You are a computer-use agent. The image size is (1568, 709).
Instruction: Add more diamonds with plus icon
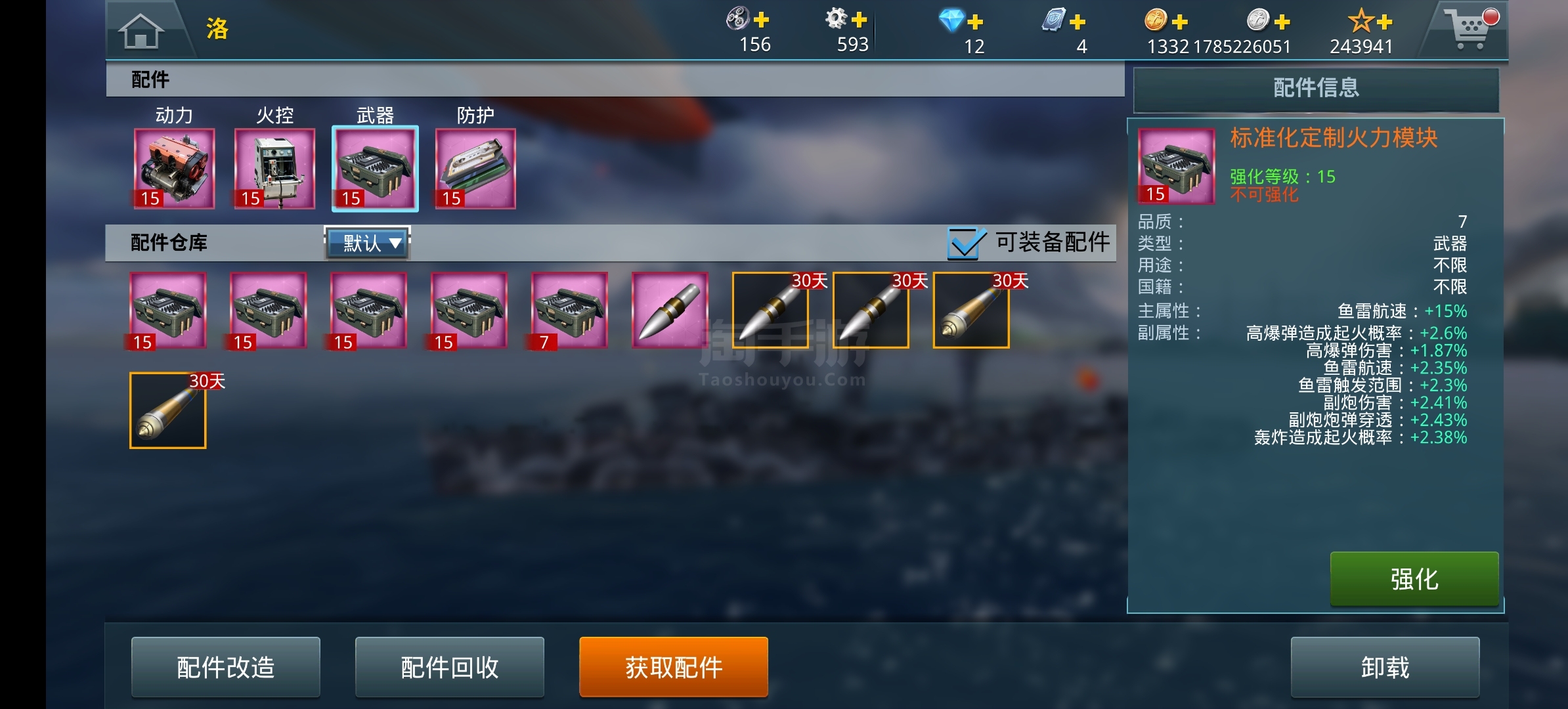click(975, 22)
